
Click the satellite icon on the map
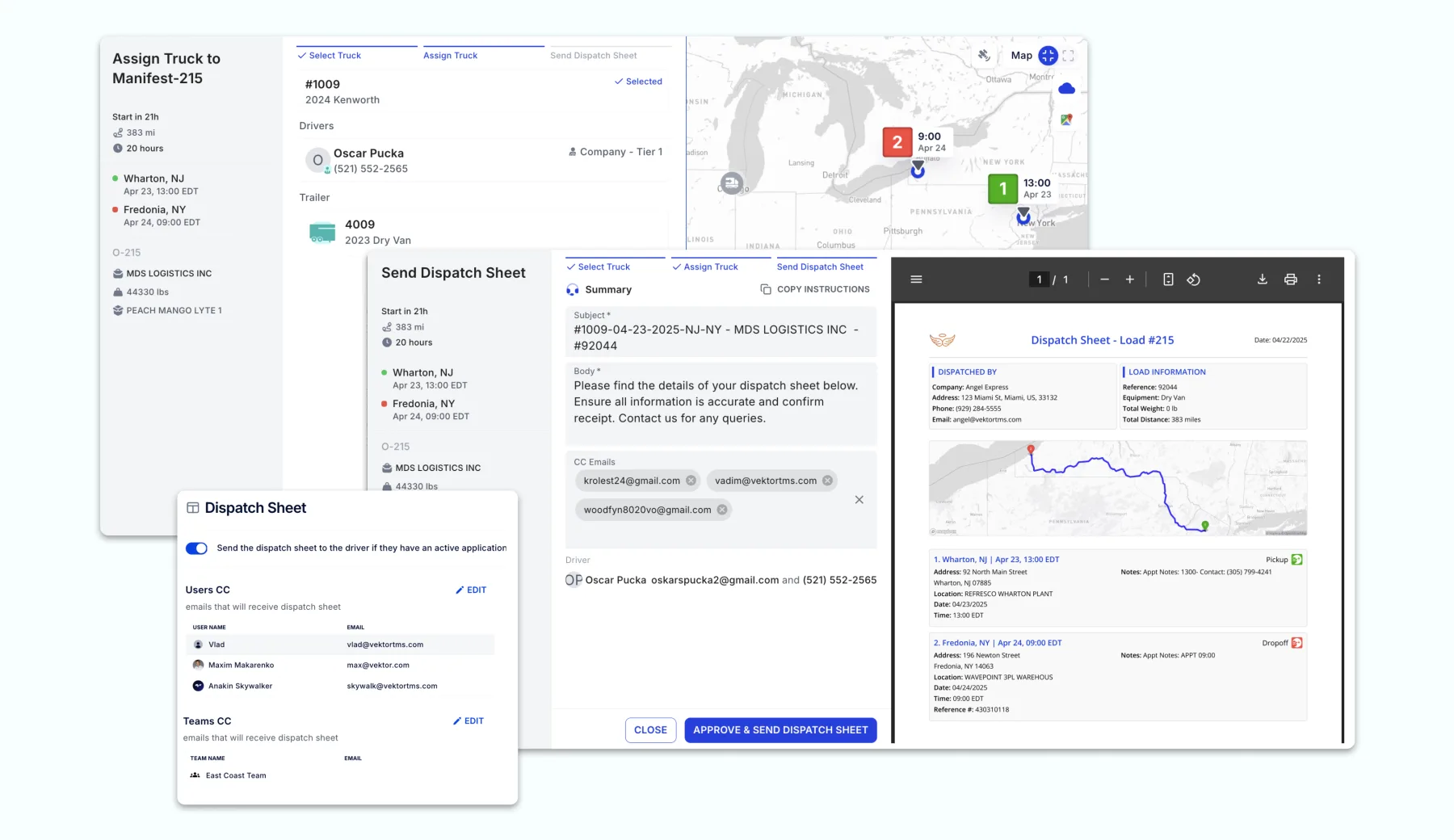tap(984, 56)
